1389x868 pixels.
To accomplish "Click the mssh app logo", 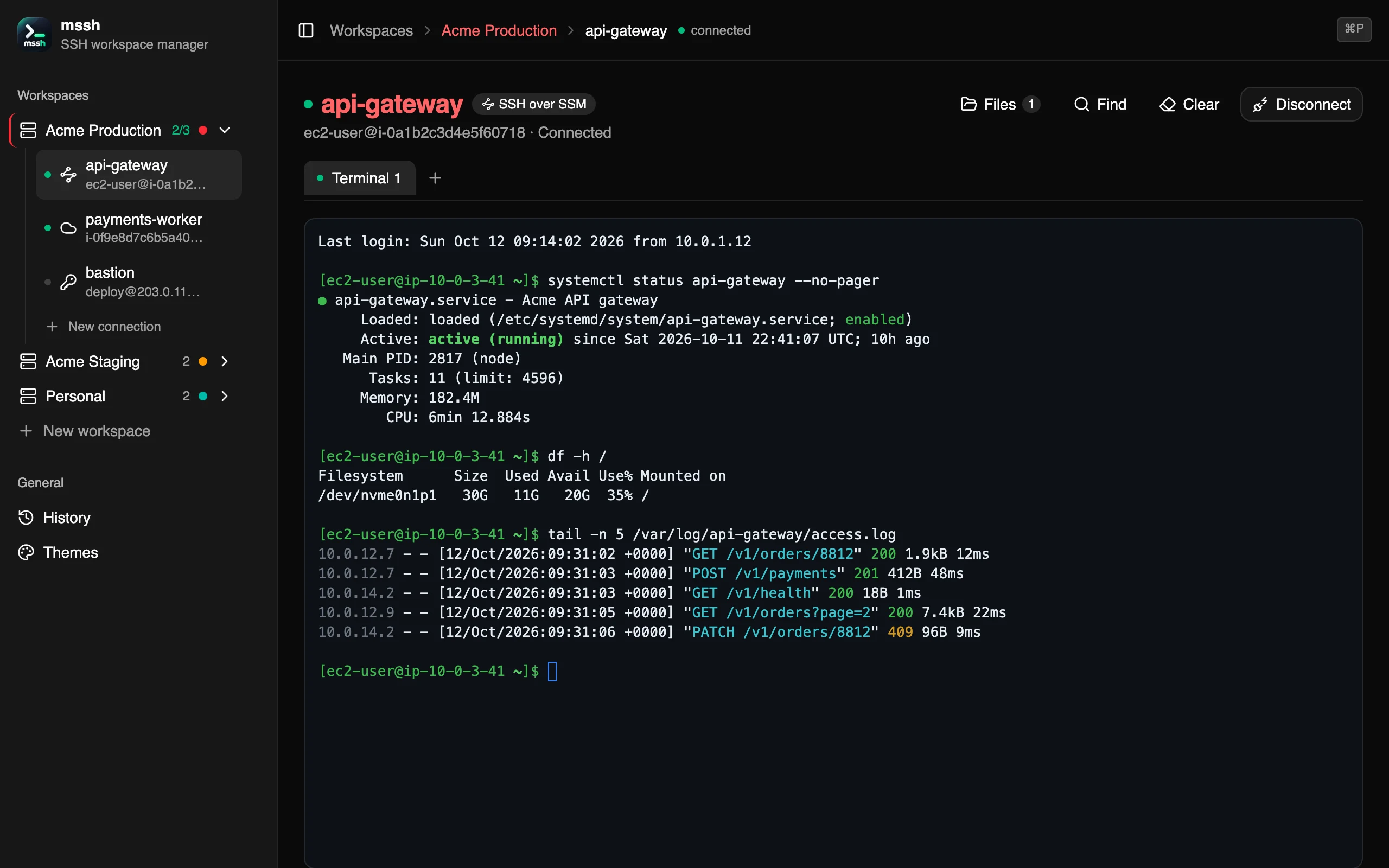I will coord(34,34).
